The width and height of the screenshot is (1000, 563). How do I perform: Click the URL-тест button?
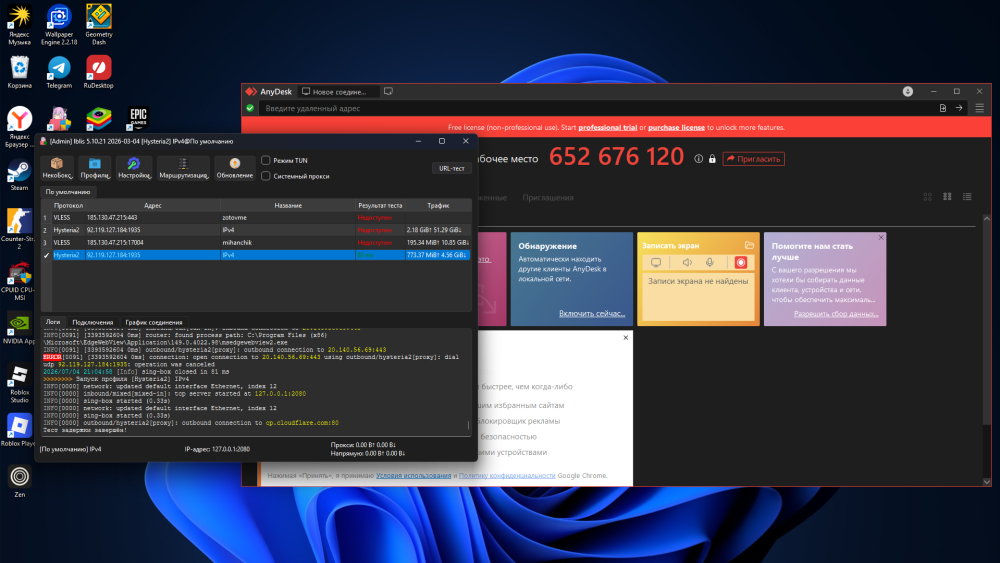452,168
